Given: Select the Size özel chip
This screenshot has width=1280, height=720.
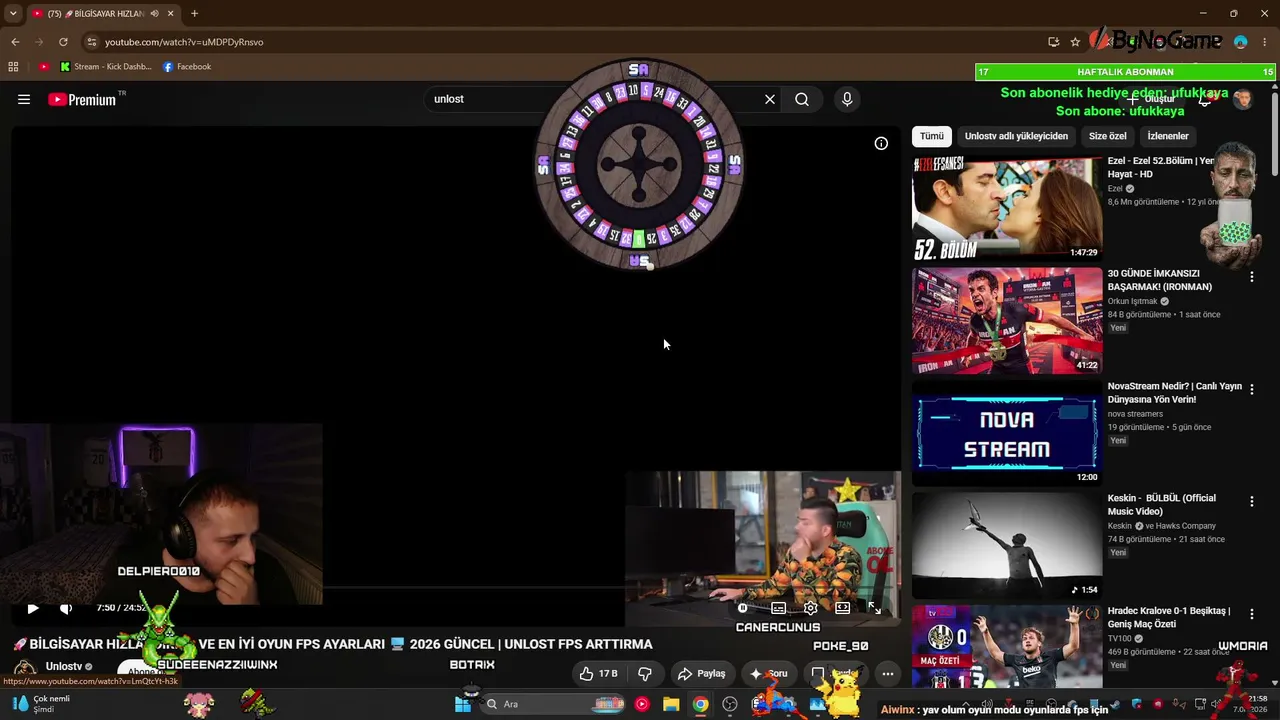Looking at the screenshot, I should 1108,136.
